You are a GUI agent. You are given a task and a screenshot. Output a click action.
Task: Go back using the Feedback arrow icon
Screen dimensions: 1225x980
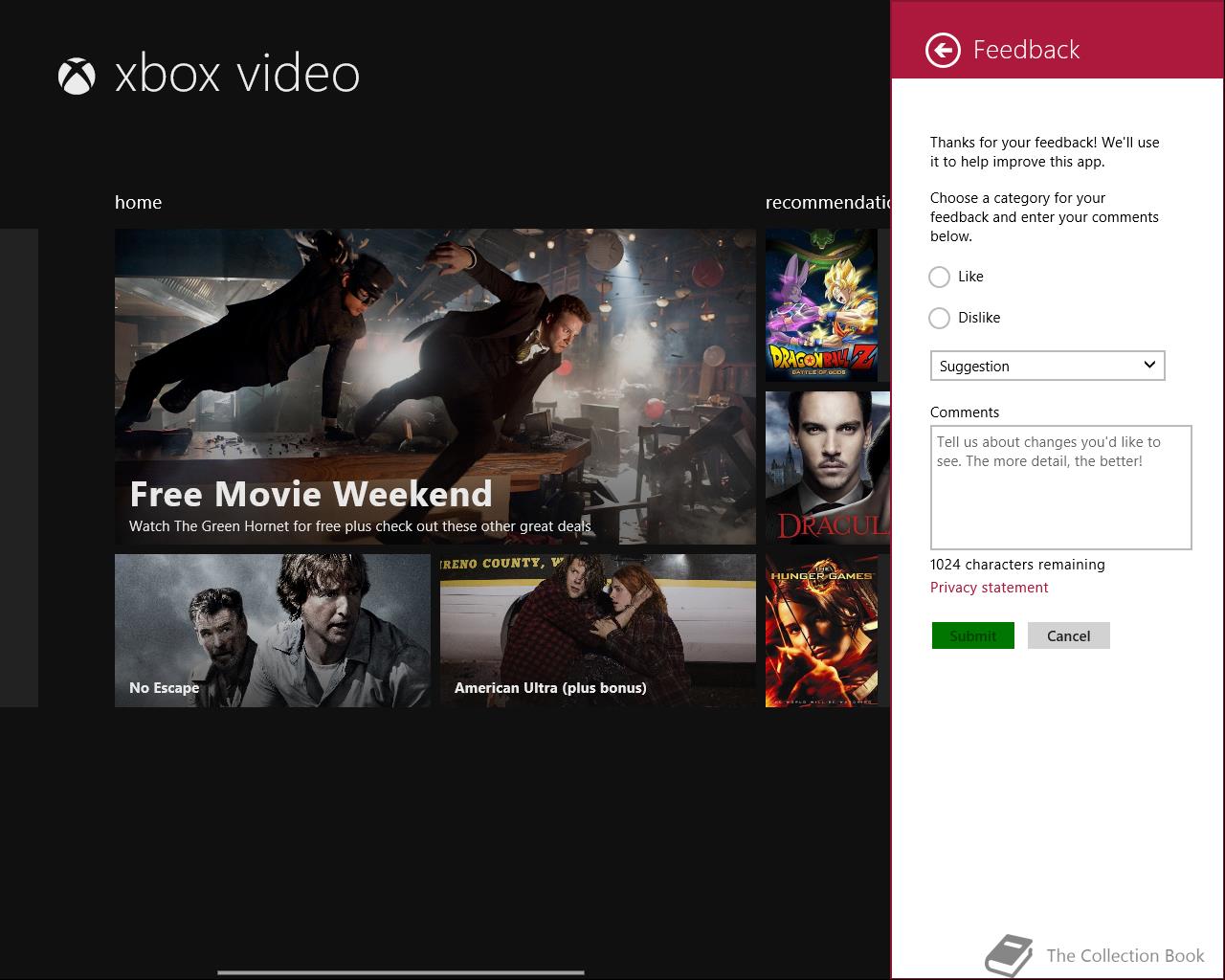click(x=943, y=50)
